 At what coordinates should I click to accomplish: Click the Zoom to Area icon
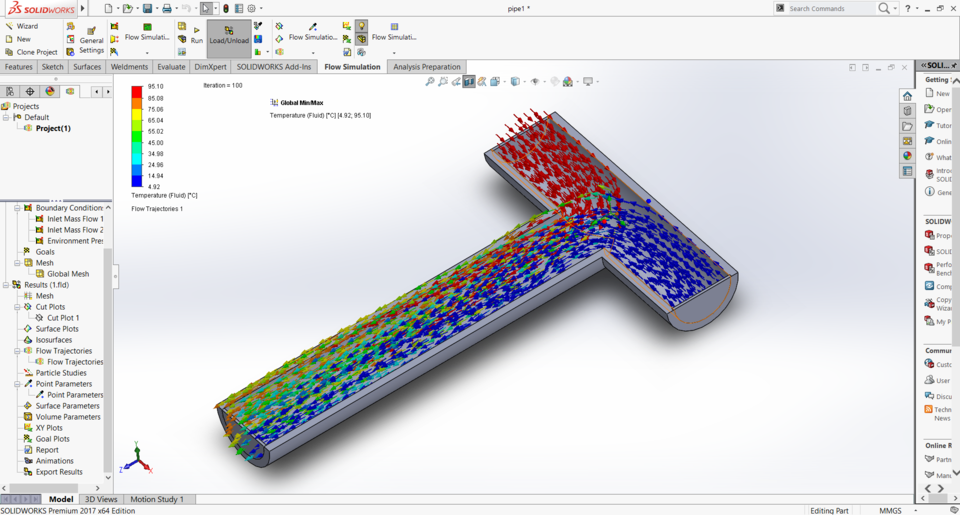coord(443,81)
